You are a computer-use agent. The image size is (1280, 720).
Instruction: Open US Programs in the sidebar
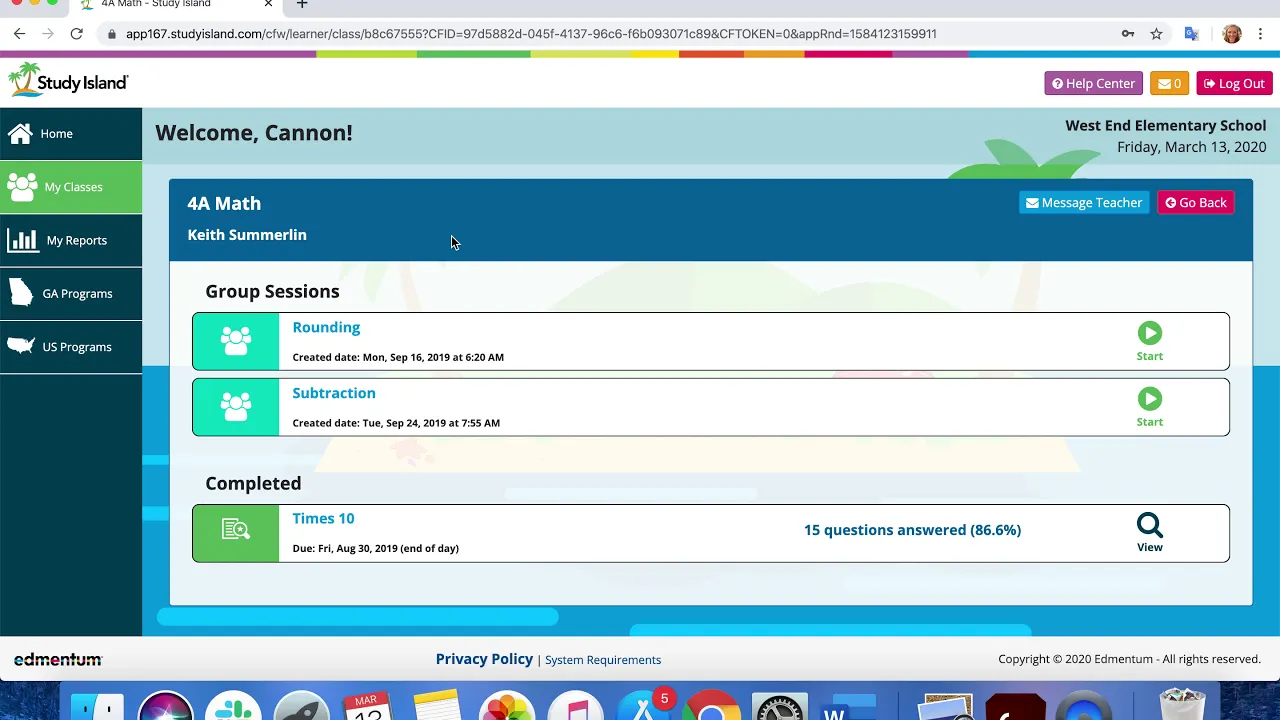70,347
